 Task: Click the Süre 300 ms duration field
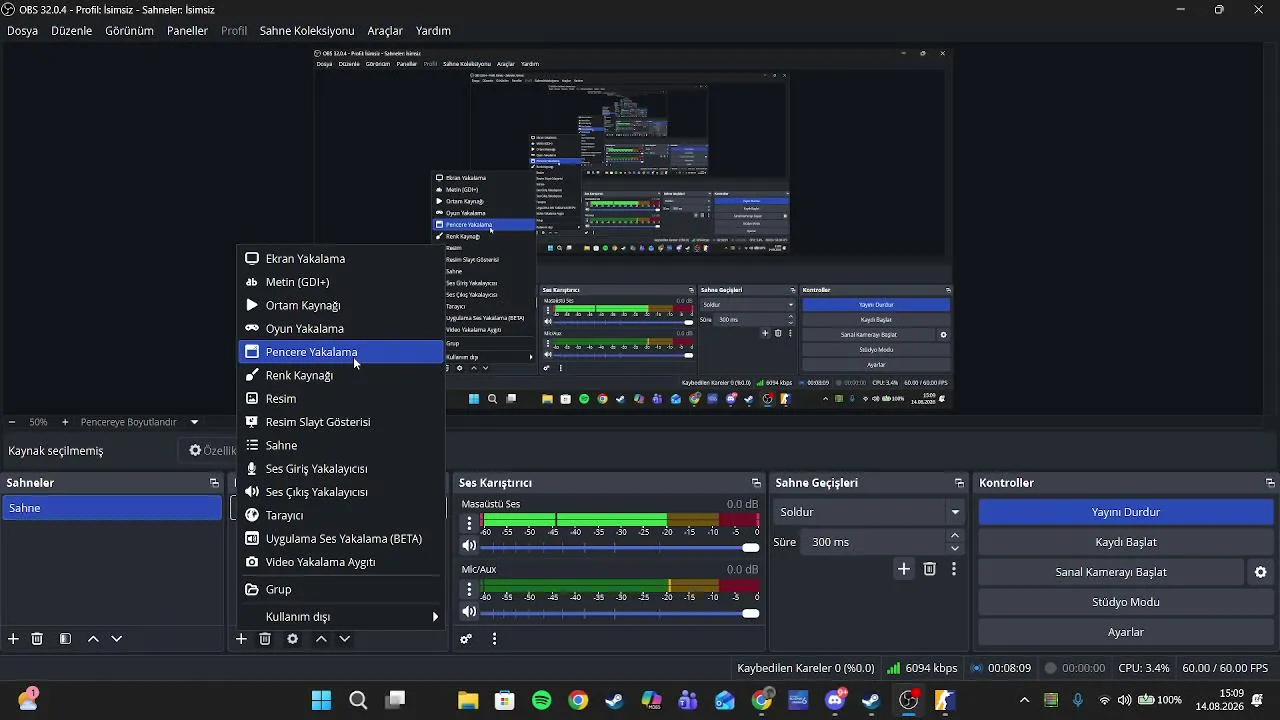point(873,542)
